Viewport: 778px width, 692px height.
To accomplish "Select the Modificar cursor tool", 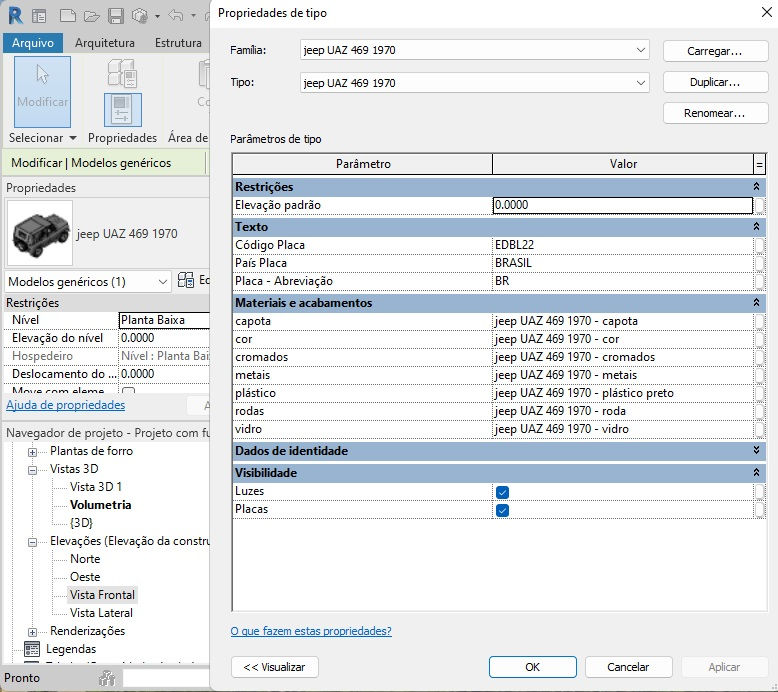I will [42, 92].
